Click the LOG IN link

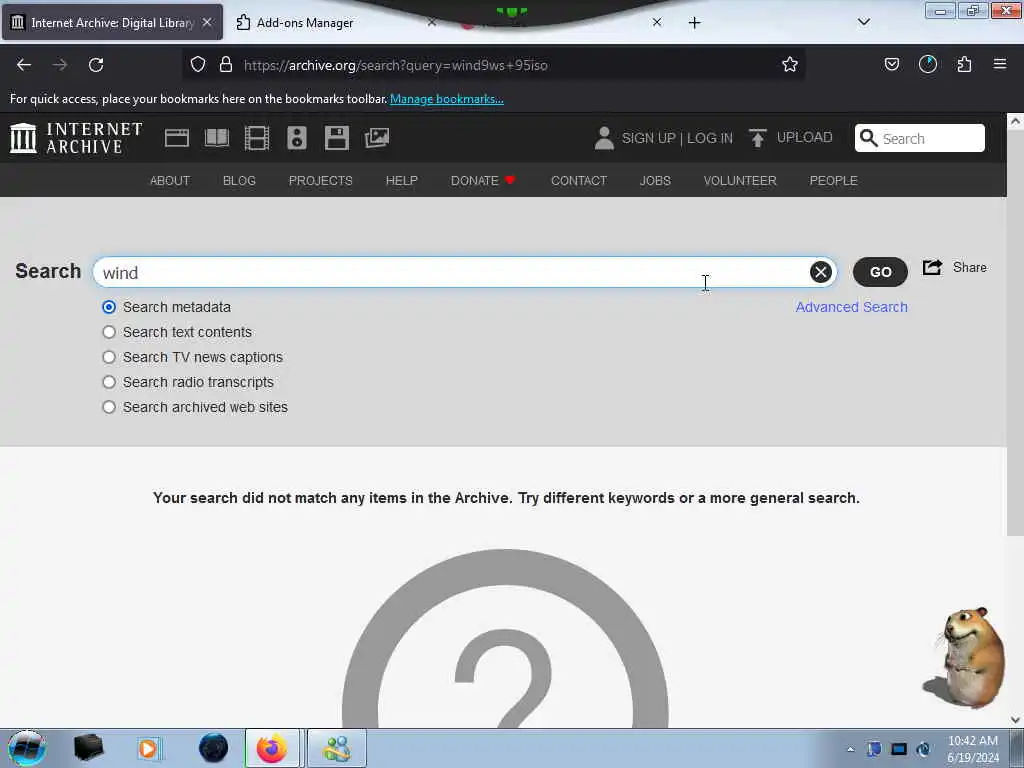710,138
